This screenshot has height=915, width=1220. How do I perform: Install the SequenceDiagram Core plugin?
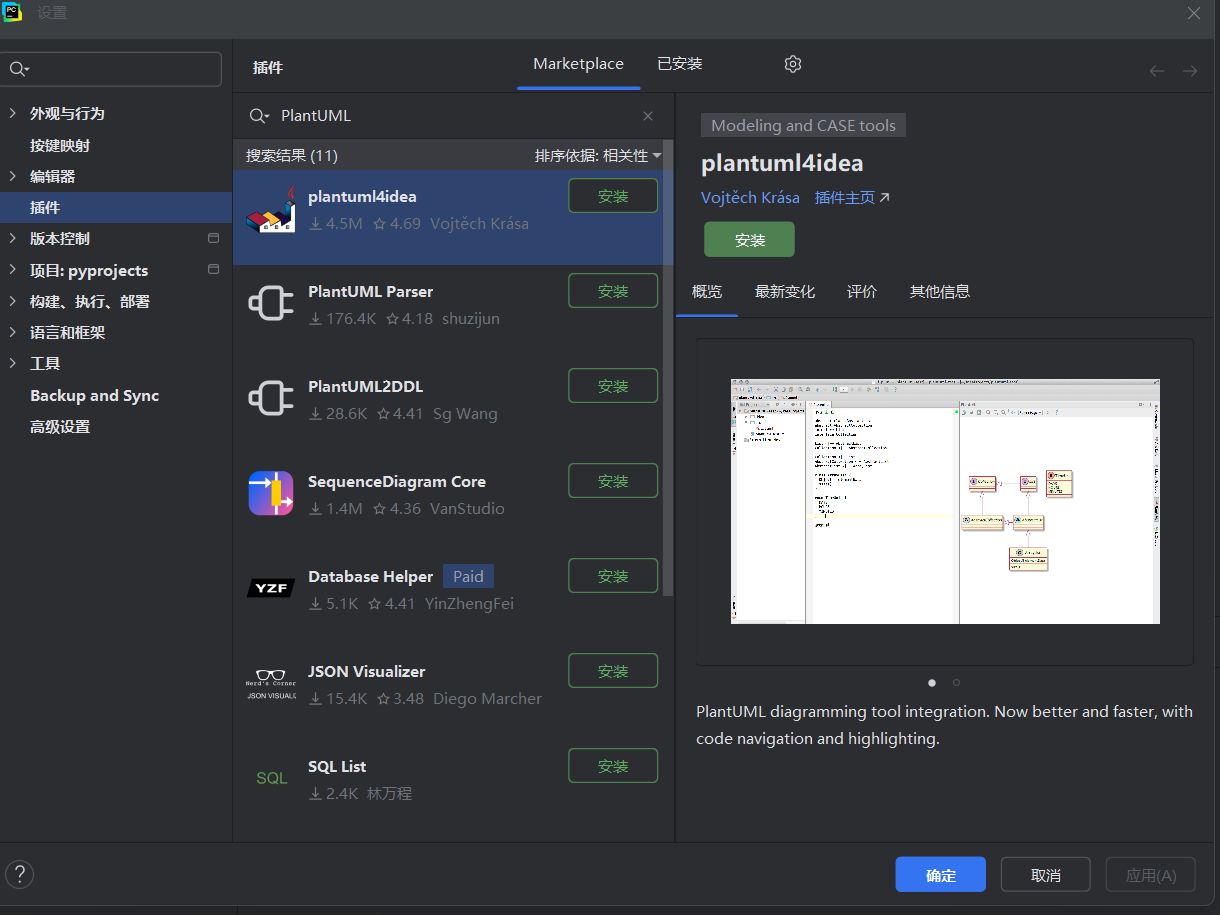(613, 481)
